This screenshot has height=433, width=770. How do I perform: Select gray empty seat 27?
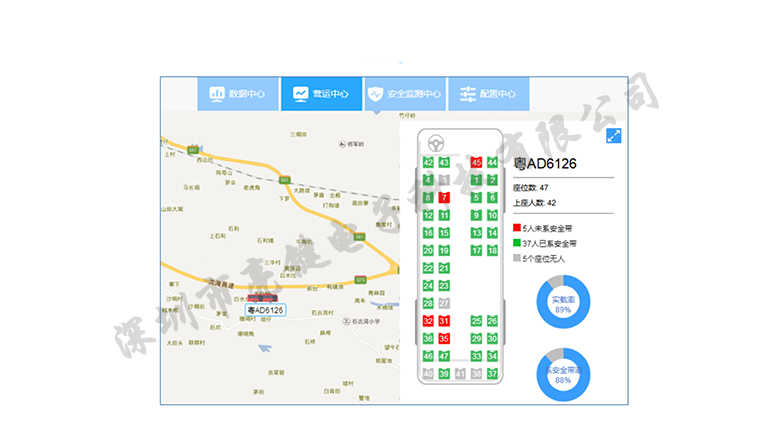point(444,303)
